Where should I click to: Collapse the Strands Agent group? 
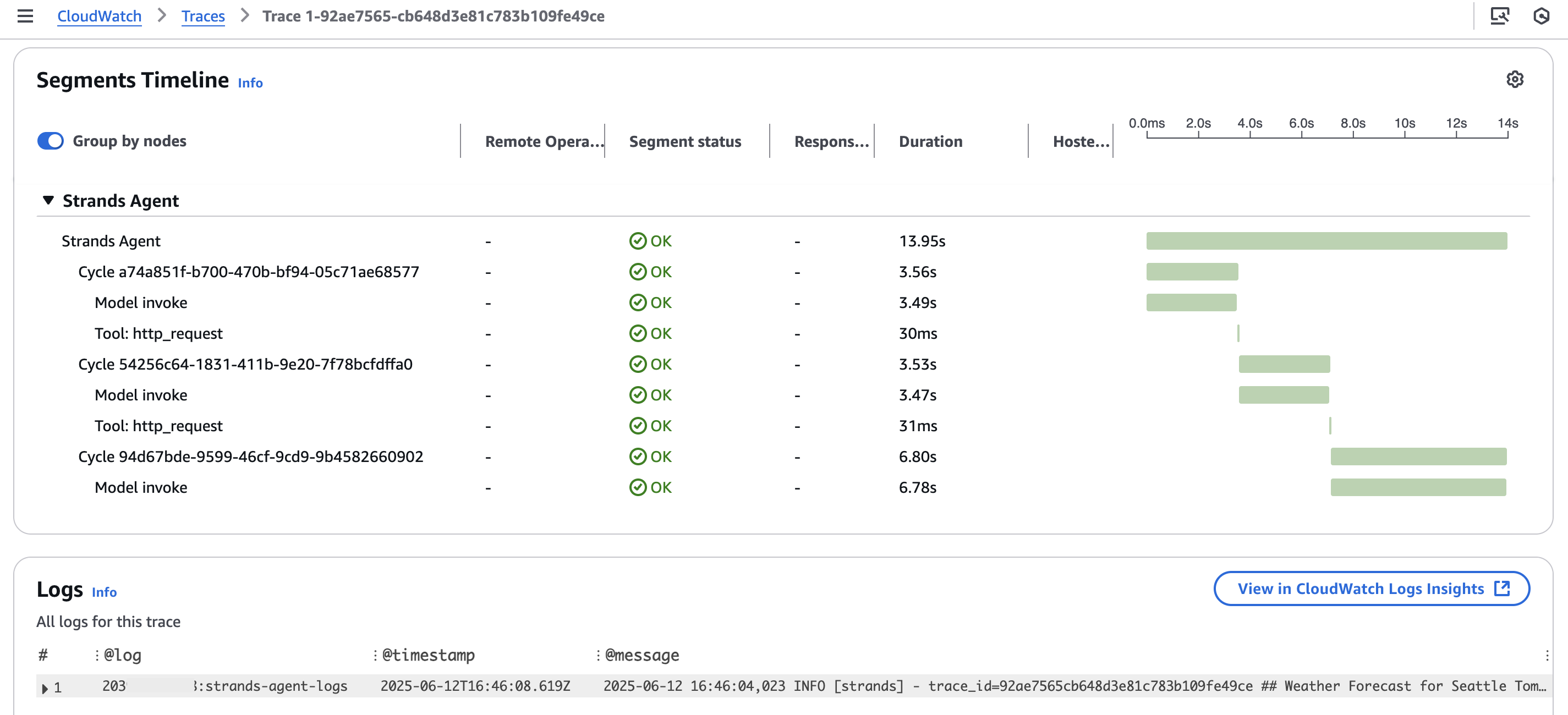[48, 200]
